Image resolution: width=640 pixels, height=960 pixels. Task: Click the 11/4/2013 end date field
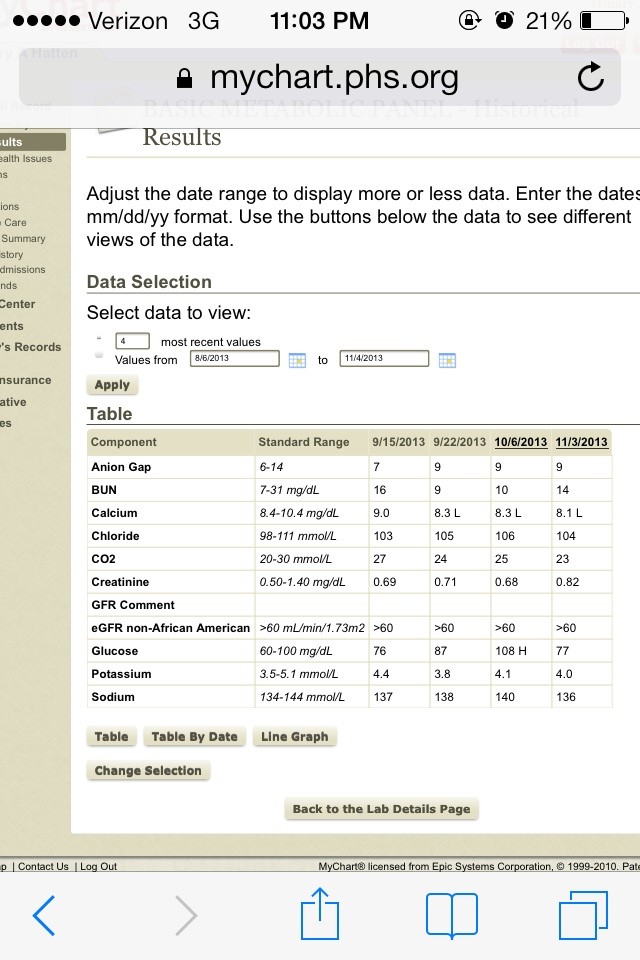point(384,358)
